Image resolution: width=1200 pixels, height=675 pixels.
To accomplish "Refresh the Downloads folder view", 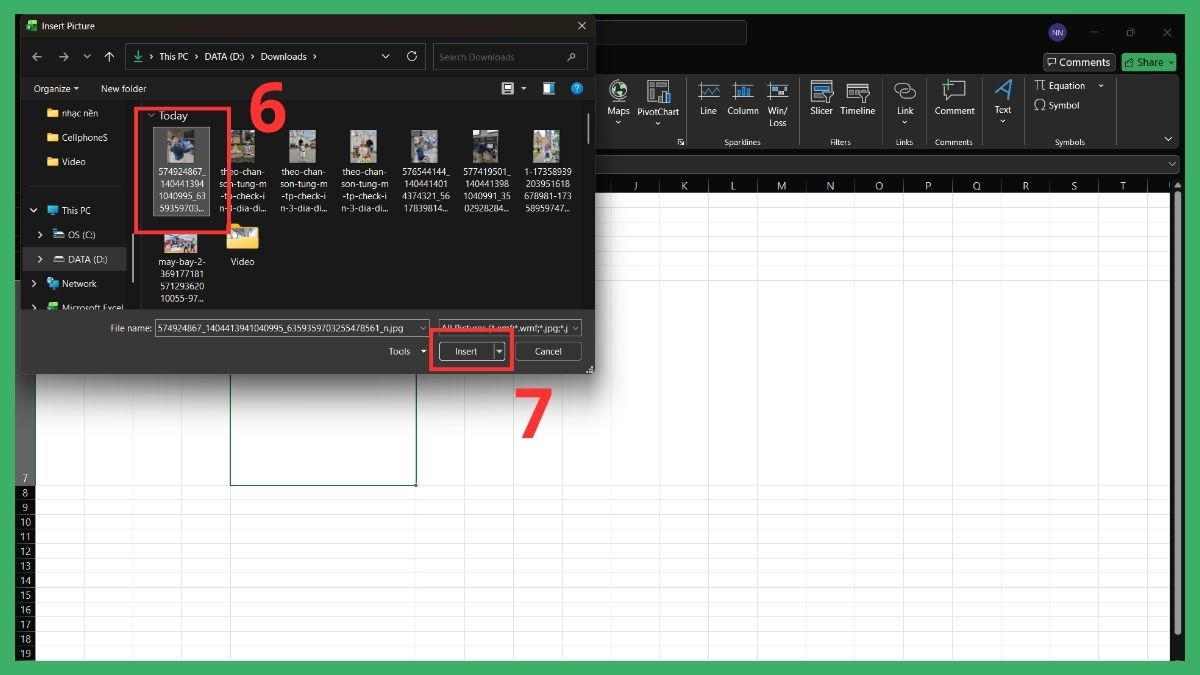I will click(414, 56).
